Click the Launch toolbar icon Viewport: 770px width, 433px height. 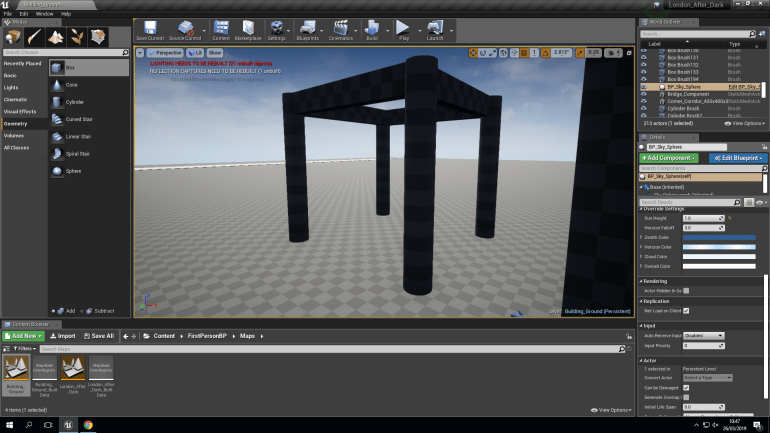tap(435, 30)
